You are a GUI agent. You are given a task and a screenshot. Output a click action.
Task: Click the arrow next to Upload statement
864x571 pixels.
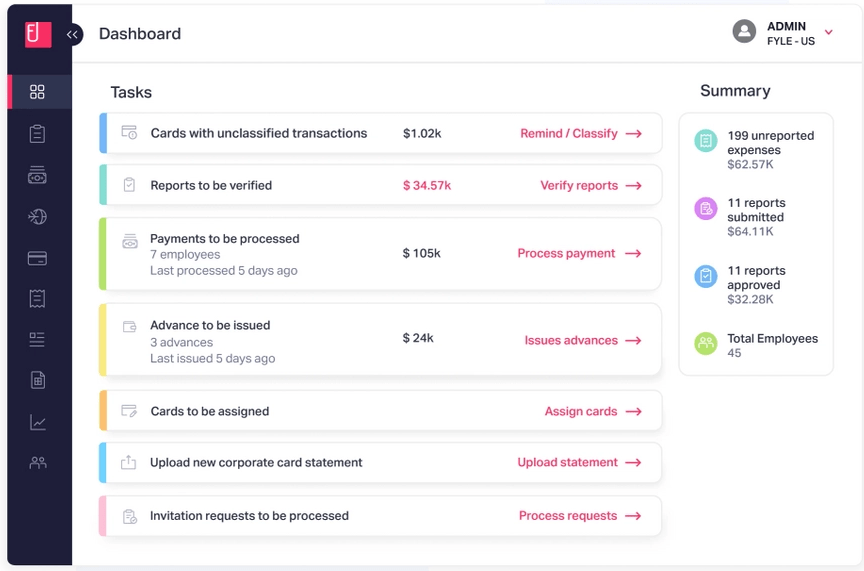point(634,462)
